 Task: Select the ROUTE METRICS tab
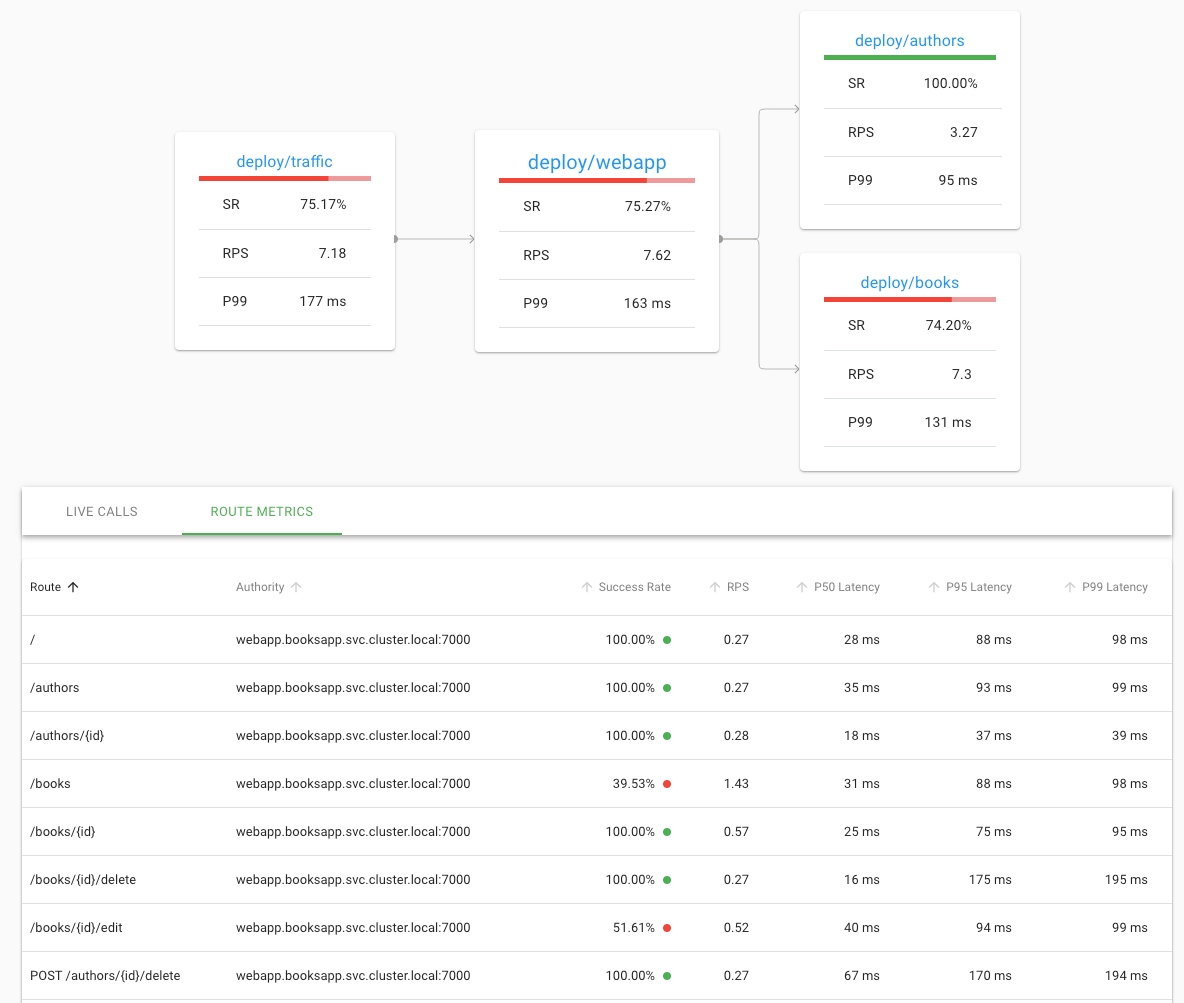pyautogui.click(x=261, y=511)
